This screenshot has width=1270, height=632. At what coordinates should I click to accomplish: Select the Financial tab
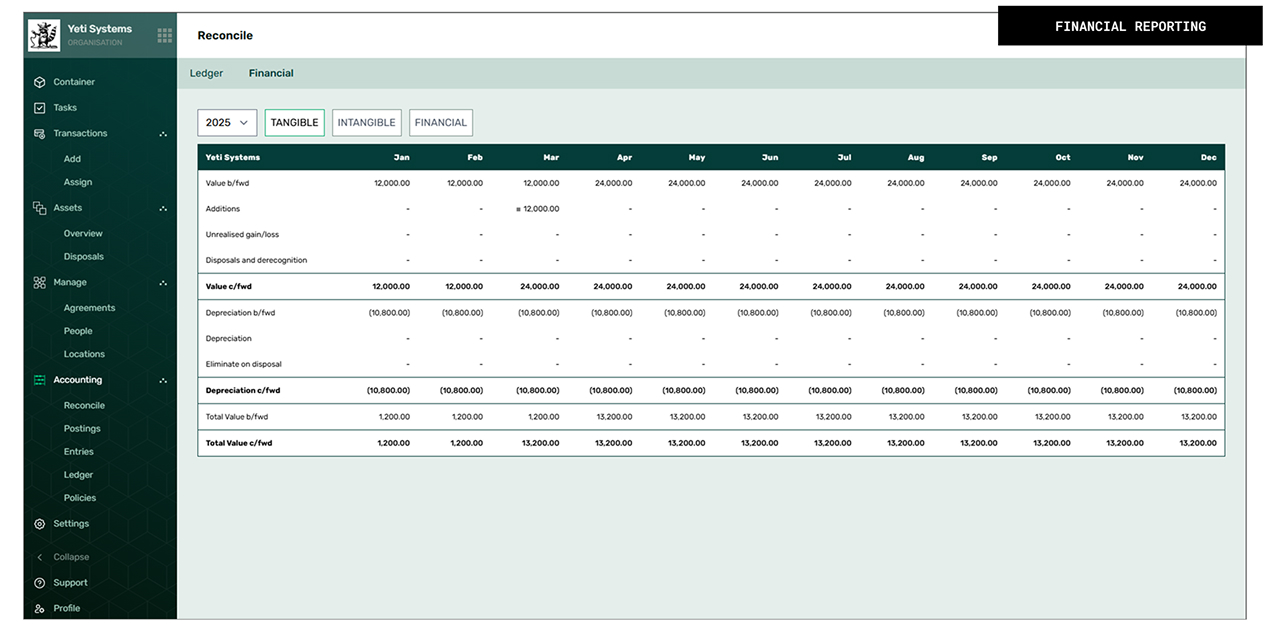click(271, 72)
